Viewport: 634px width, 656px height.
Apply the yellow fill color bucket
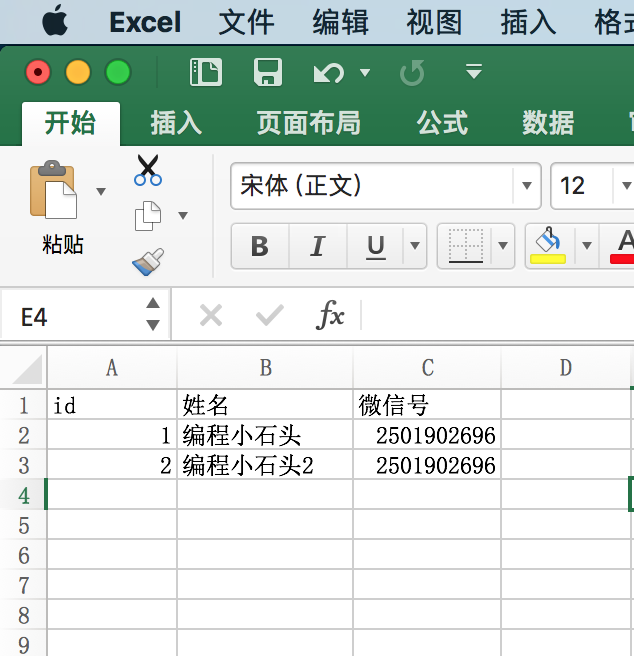pos(548,246)
